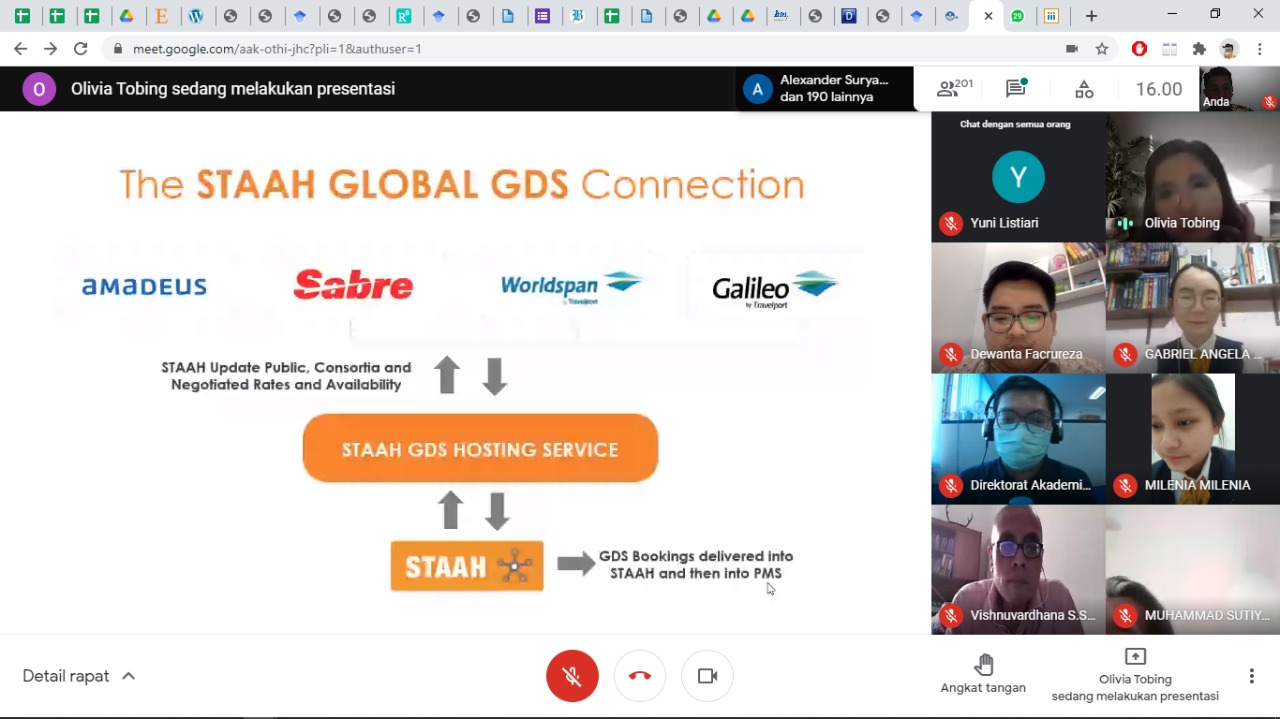The height and width of the screenshot is (719, 1280).
Task: Open the Chrome profile avatar
Action: (x=1229, y=48)
